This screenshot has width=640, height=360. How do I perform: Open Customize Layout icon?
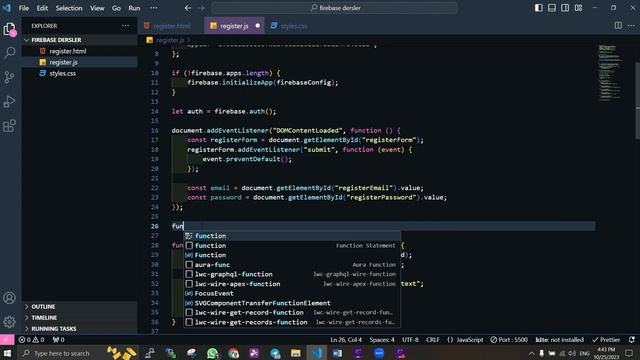point(578,8)
